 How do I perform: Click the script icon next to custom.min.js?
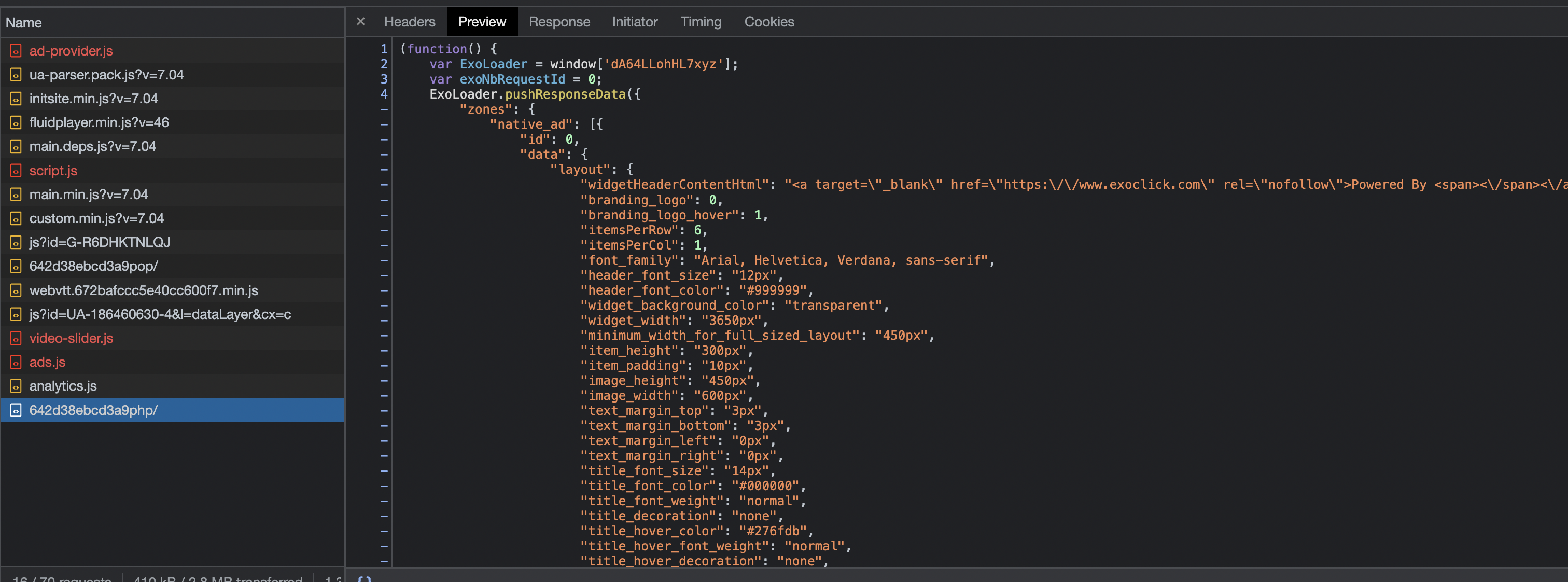pyautogui.click(x=16, y=218)
